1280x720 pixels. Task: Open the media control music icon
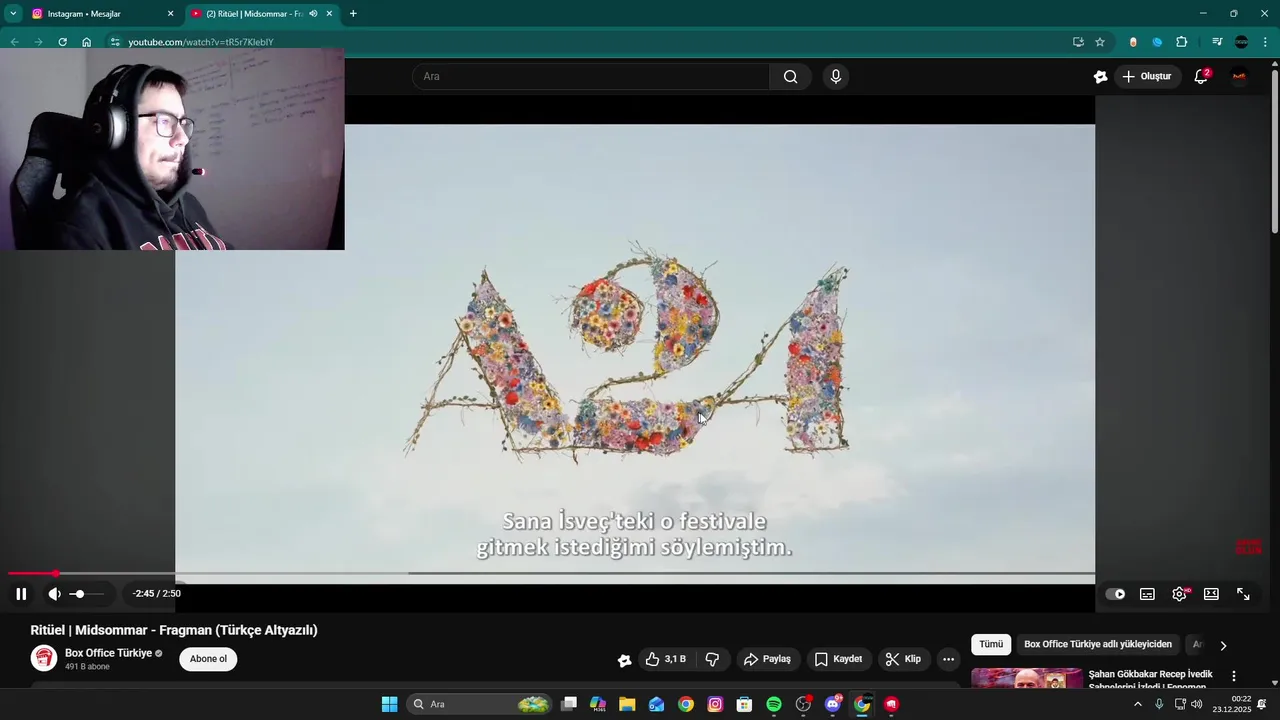(1216, 42)
